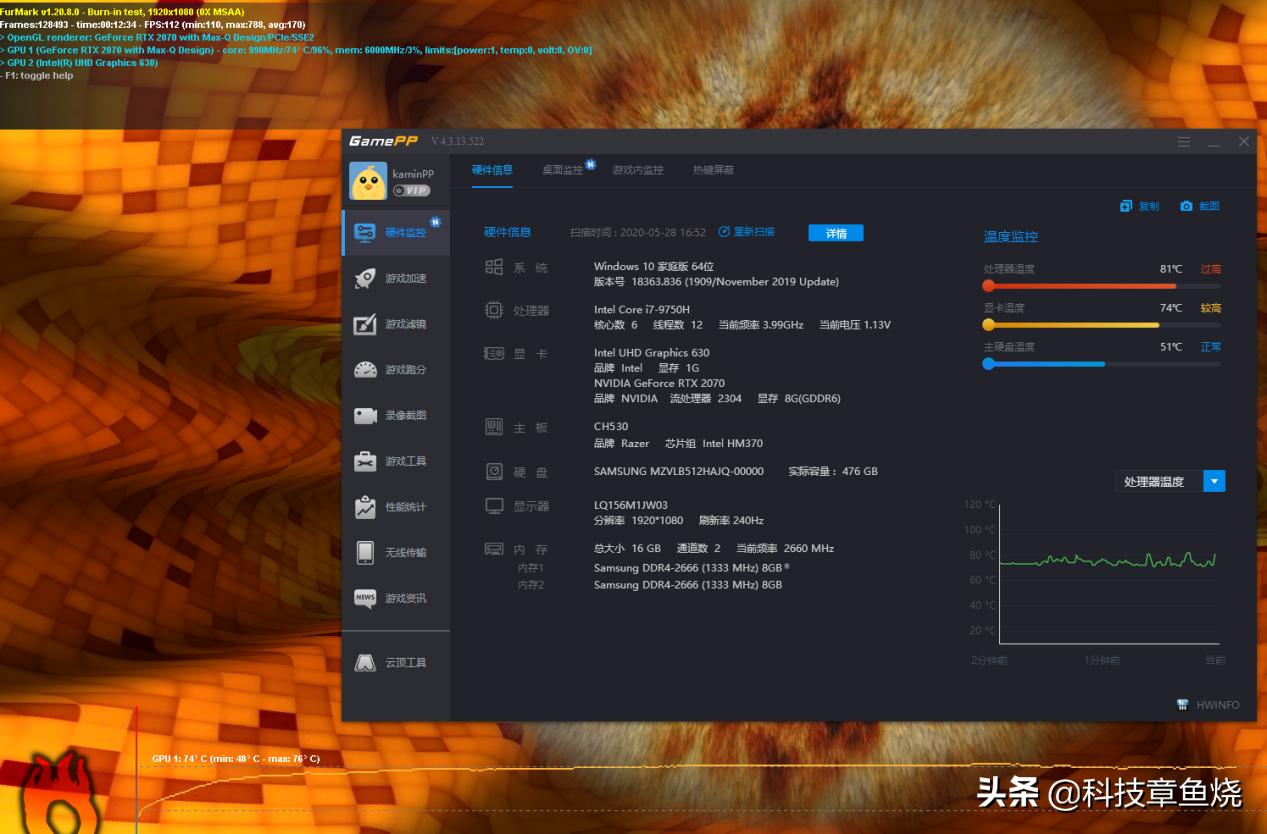The image size is (1267, 834).
Task: Open the 游戏工具 toolbox icon
Action: (365, 461)
